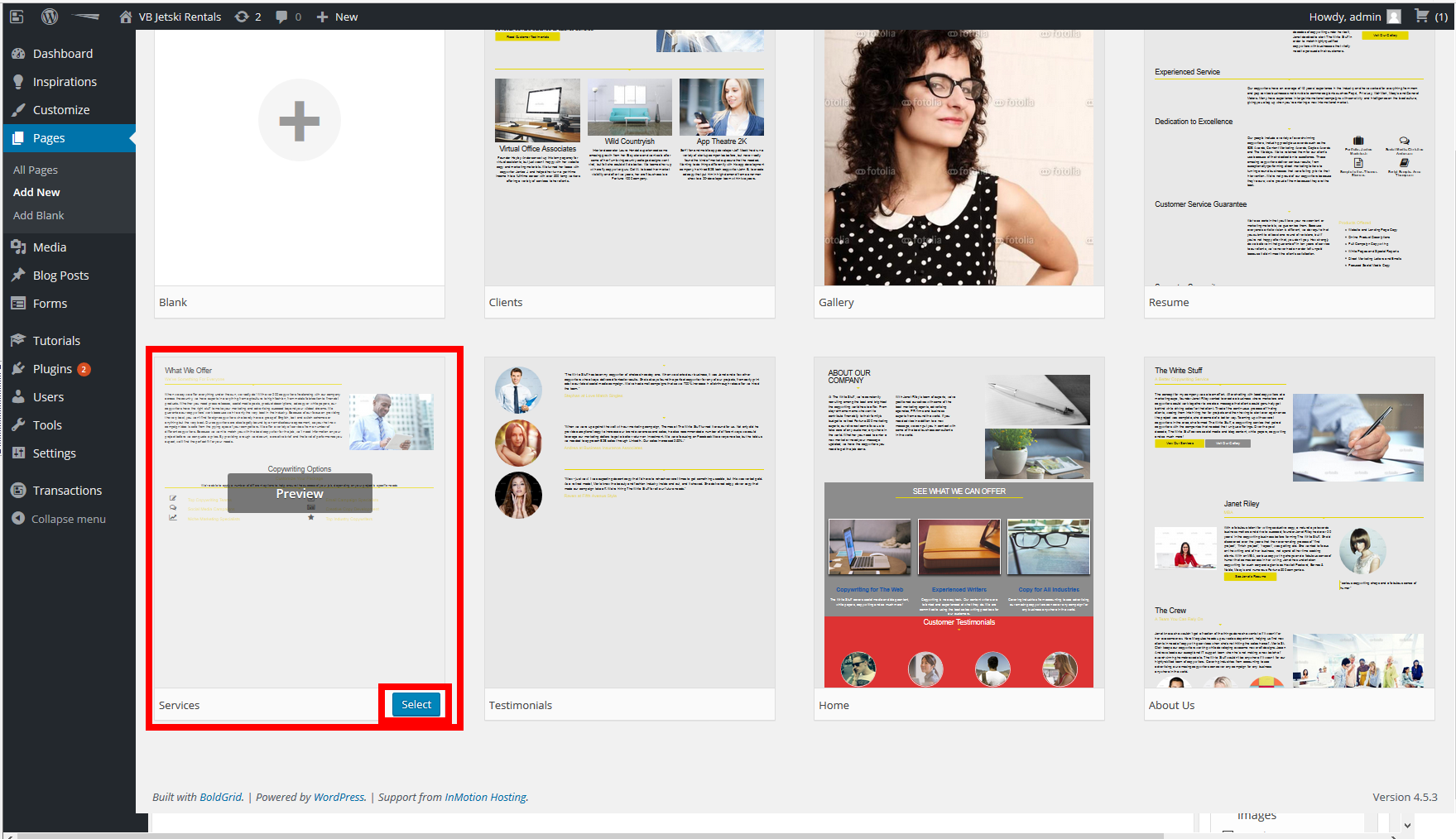
Task: Open the Howdy, admin account menu
Action: tap(1354, 17)
